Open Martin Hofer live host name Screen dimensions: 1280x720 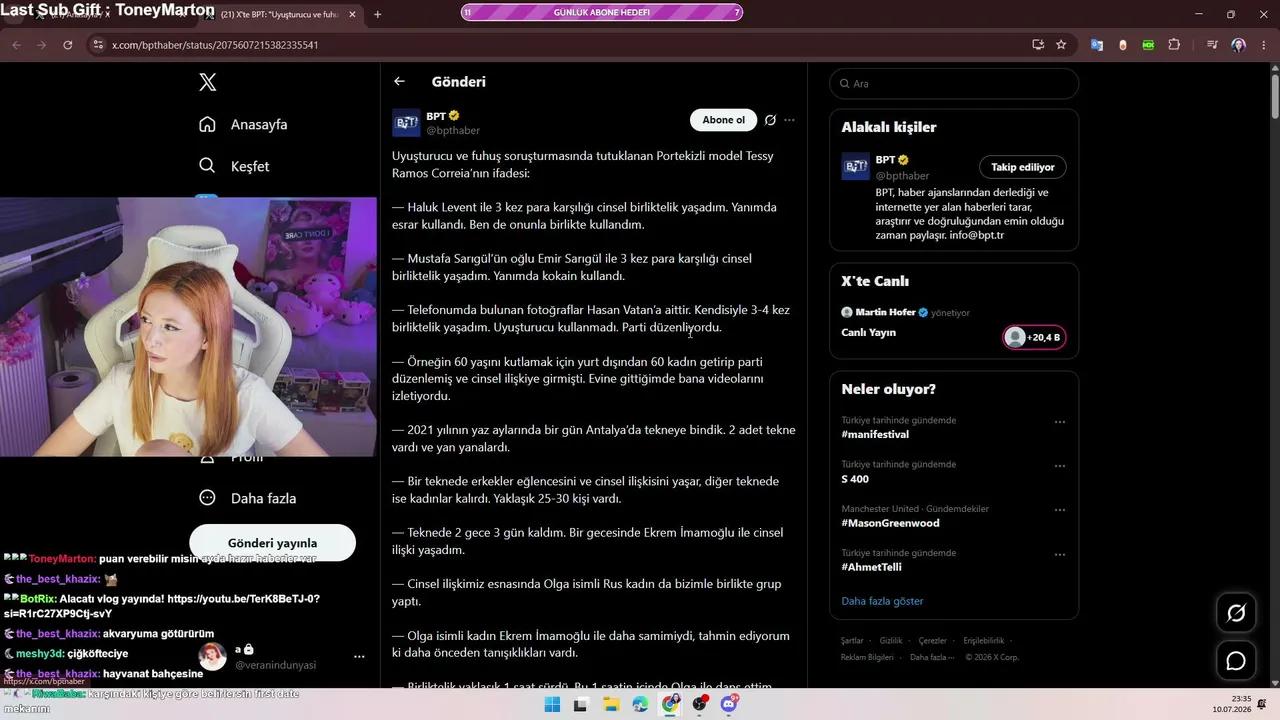click(x=885, y=312)
